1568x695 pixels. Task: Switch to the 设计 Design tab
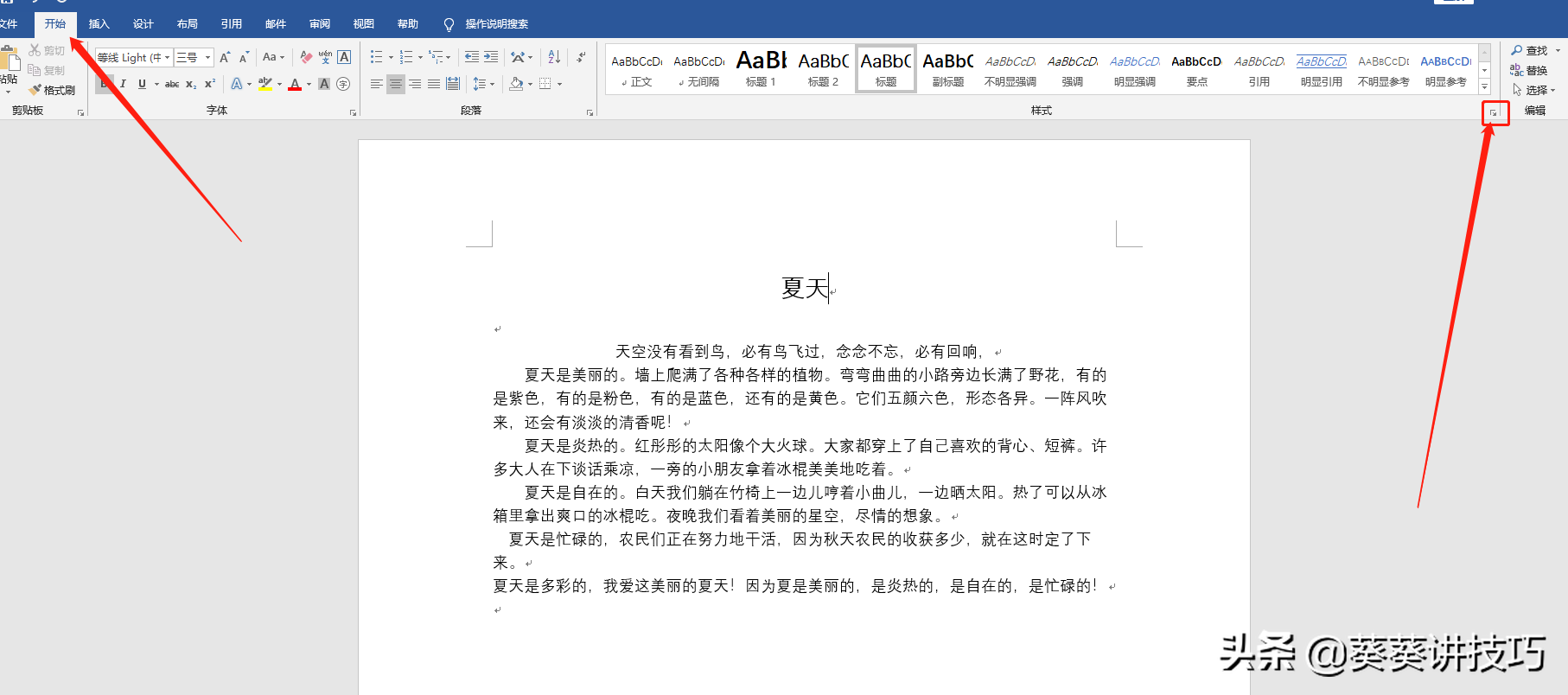pyautogui.click(x=143, y=24)
